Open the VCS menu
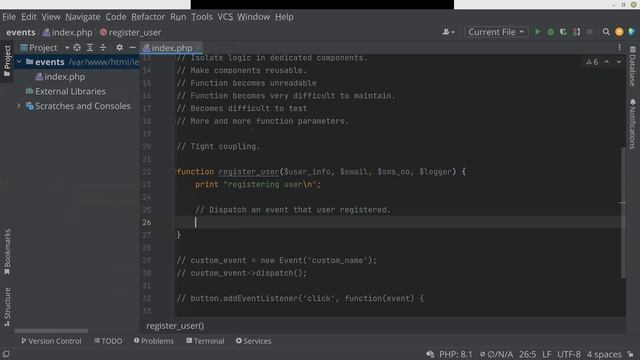This screenshot has height=360, width=640. point(225,17)
